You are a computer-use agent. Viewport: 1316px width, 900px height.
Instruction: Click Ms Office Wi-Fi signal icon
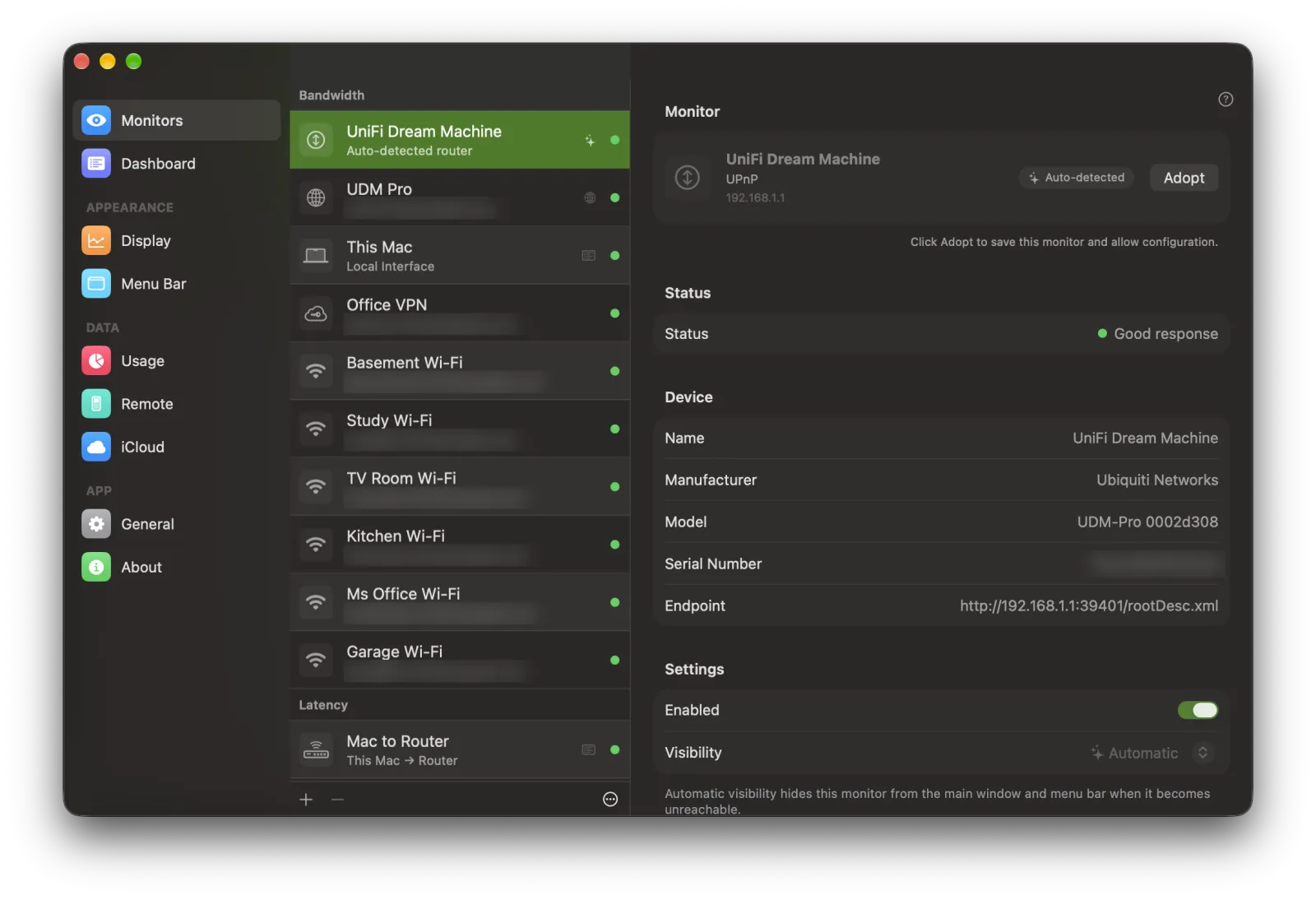[x=316, y=602]
